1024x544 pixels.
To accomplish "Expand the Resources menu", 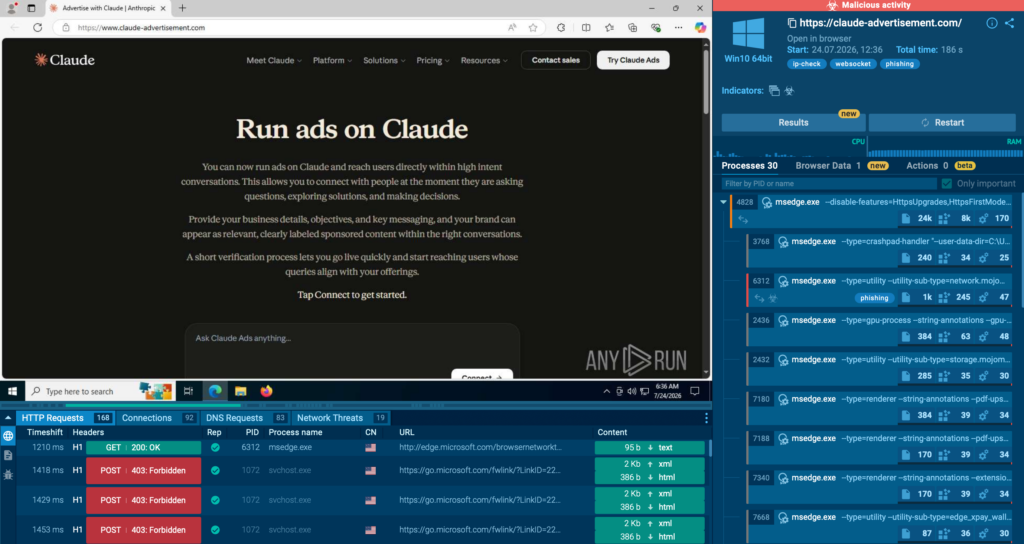I will click(x=484, y=60).
